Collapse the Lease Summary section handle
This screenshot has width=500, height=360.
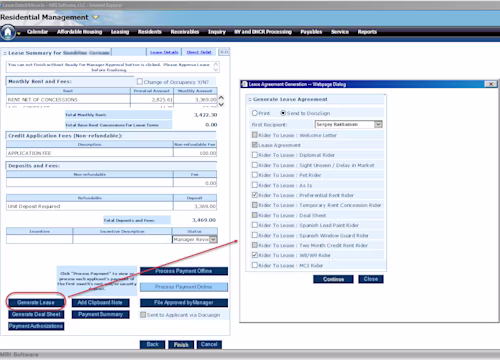coord(5,53)
